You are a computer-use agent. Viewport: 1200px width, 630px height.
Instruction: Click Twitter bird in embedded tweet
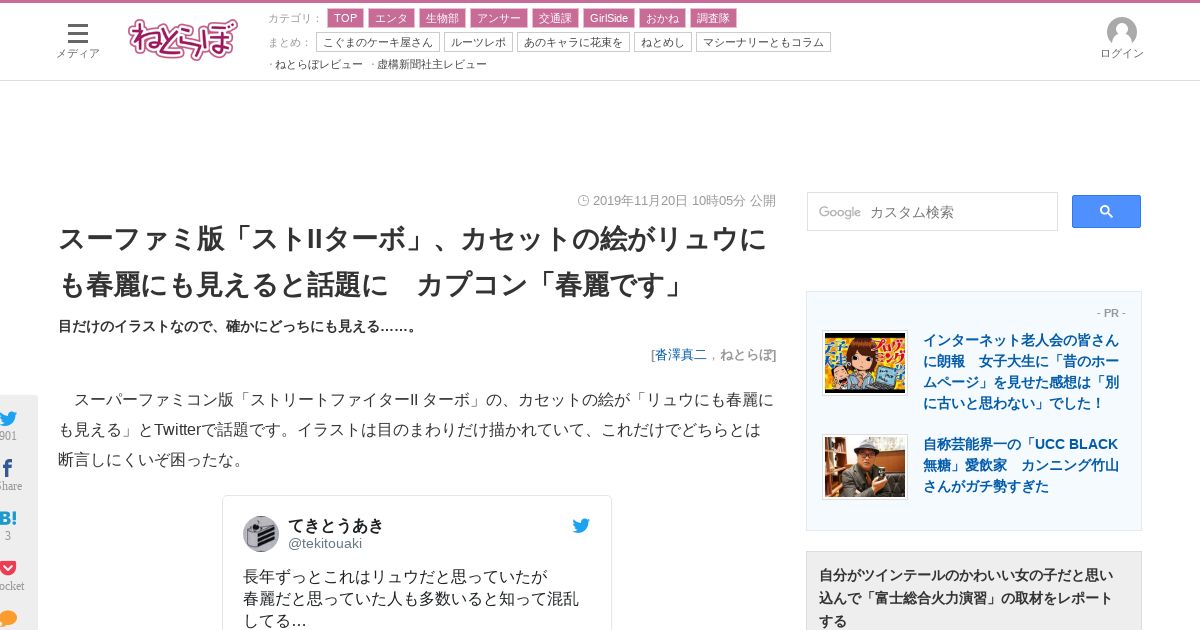click(581, 525)
